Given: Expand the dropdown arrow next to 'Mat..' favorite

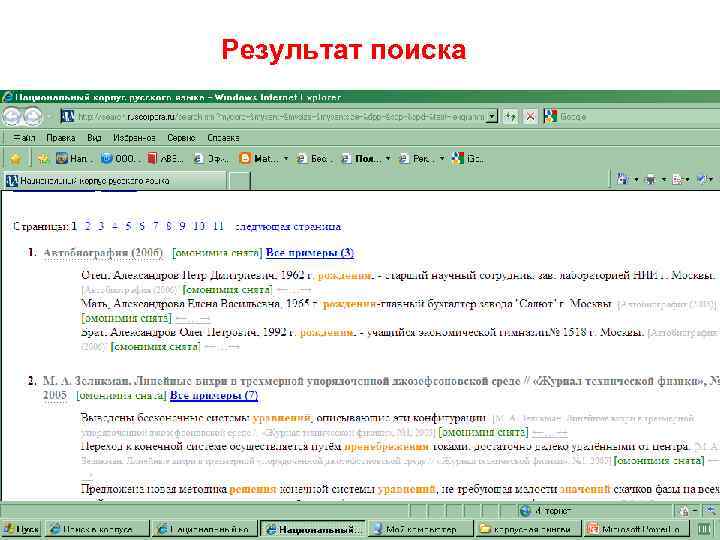Looking at the screenshot, I should (x=286, y=159).
